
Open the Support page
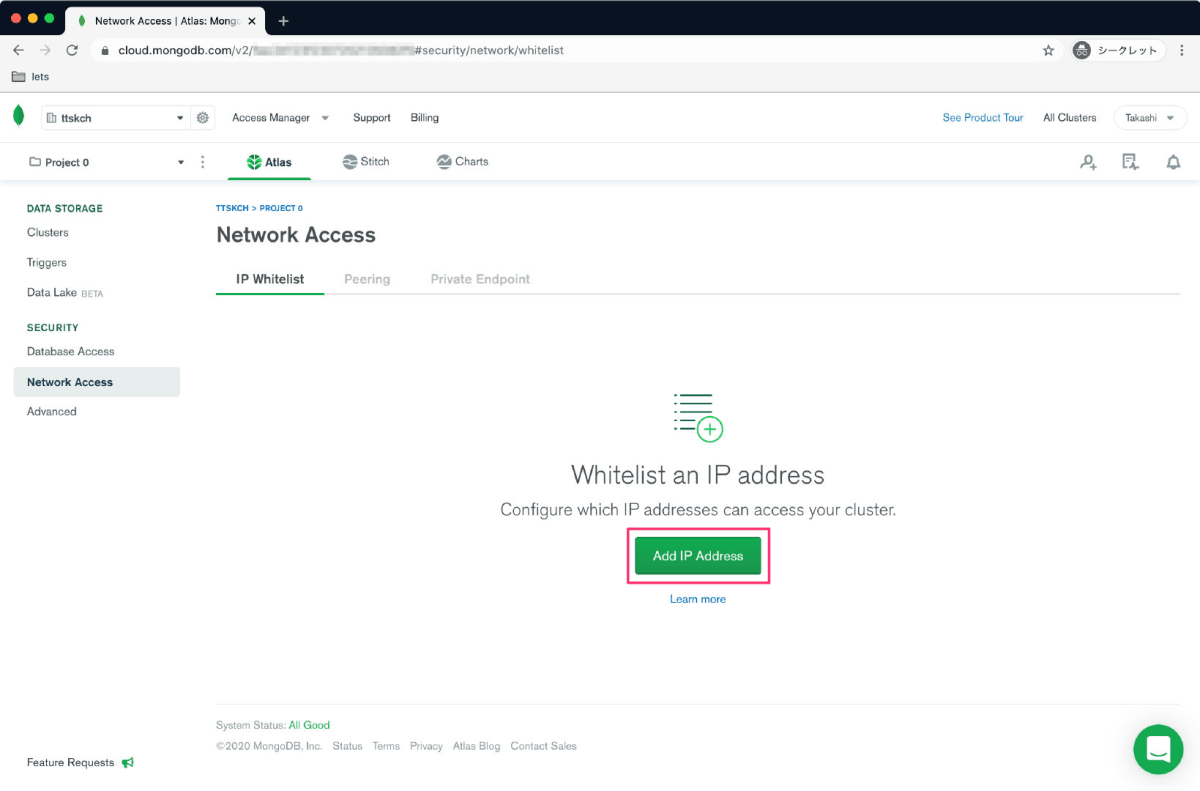click(x=372, y=118)
